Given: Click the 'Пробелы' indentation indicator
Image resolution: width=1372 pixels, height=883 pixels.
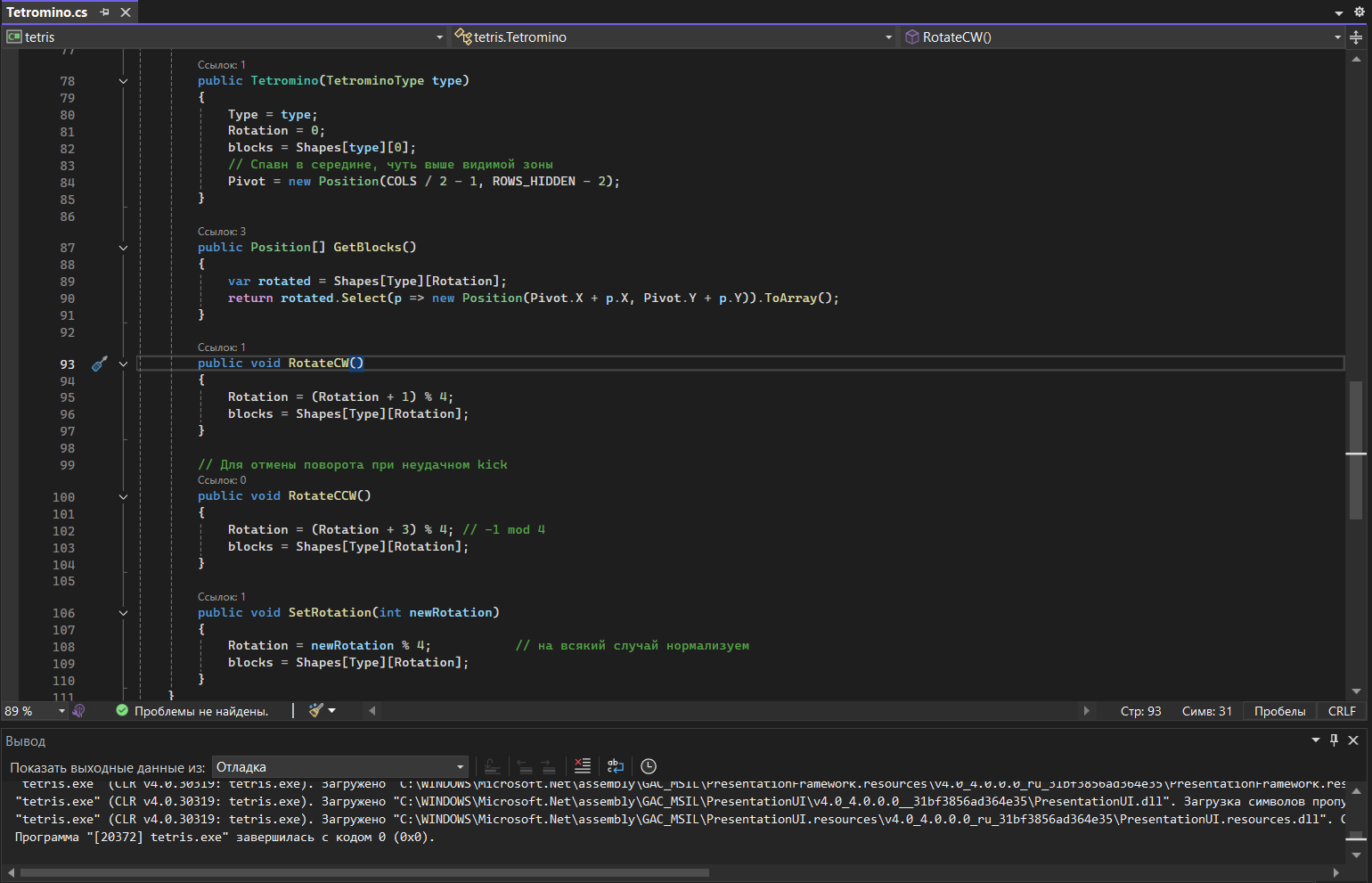Looking at the screenshot, I should click(x=1279, y=711).
